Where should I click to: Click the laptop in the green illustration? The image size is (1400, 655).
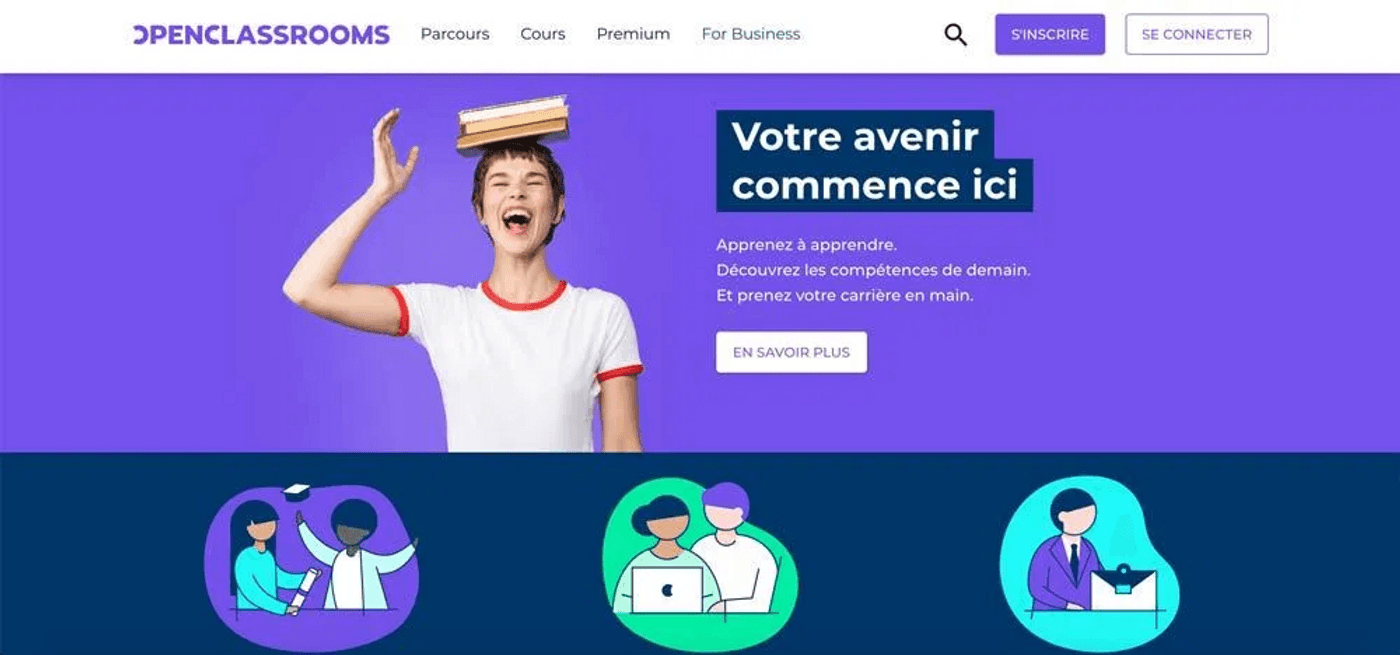(x=667, y=590)
